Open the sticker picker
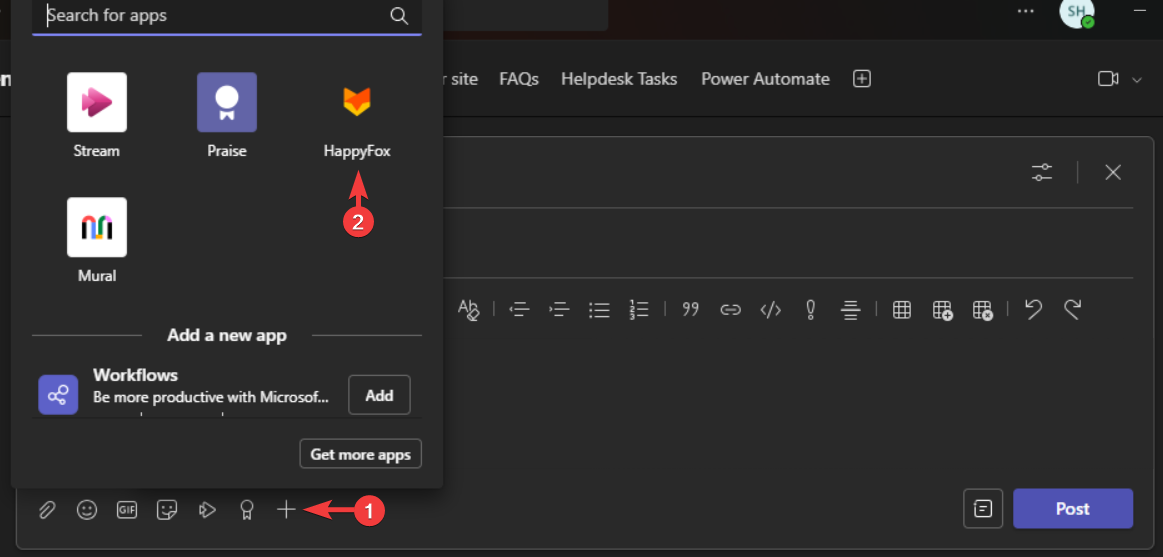1163x557 pixels. click(x=167, y=510)
